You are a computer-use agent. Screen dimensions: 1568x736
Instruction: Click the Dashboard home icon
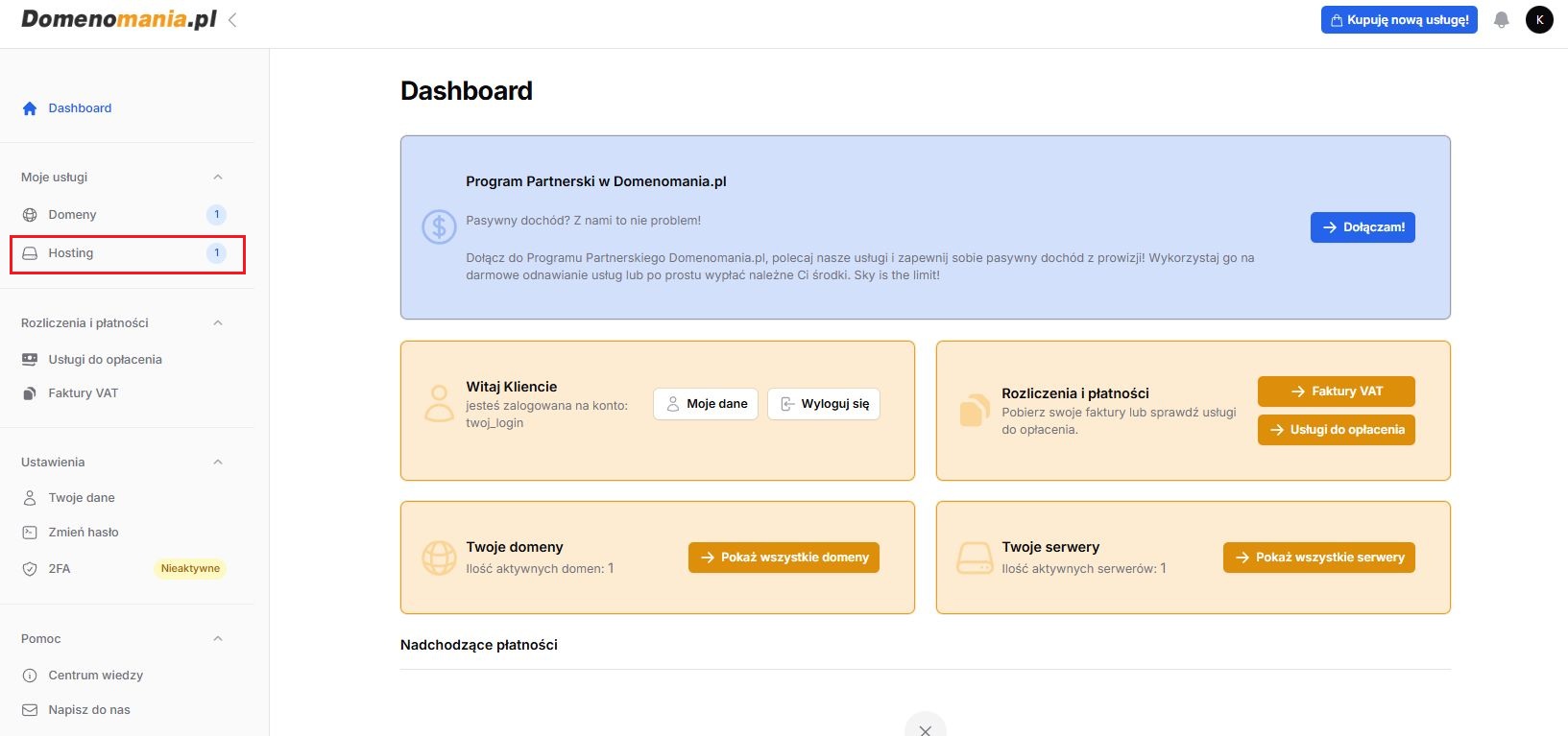30,108
